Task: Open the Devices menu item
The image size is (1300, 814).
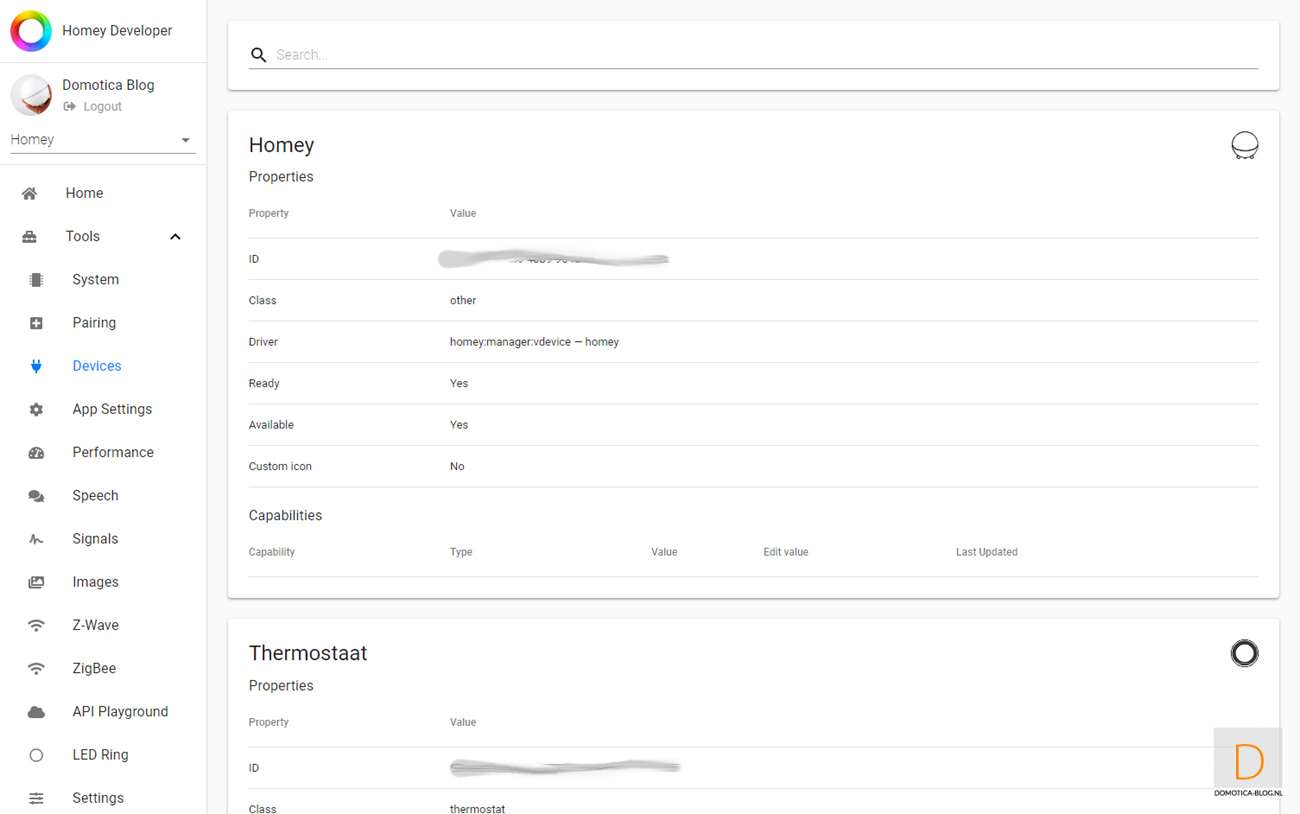Action: [x=96, y=366]
